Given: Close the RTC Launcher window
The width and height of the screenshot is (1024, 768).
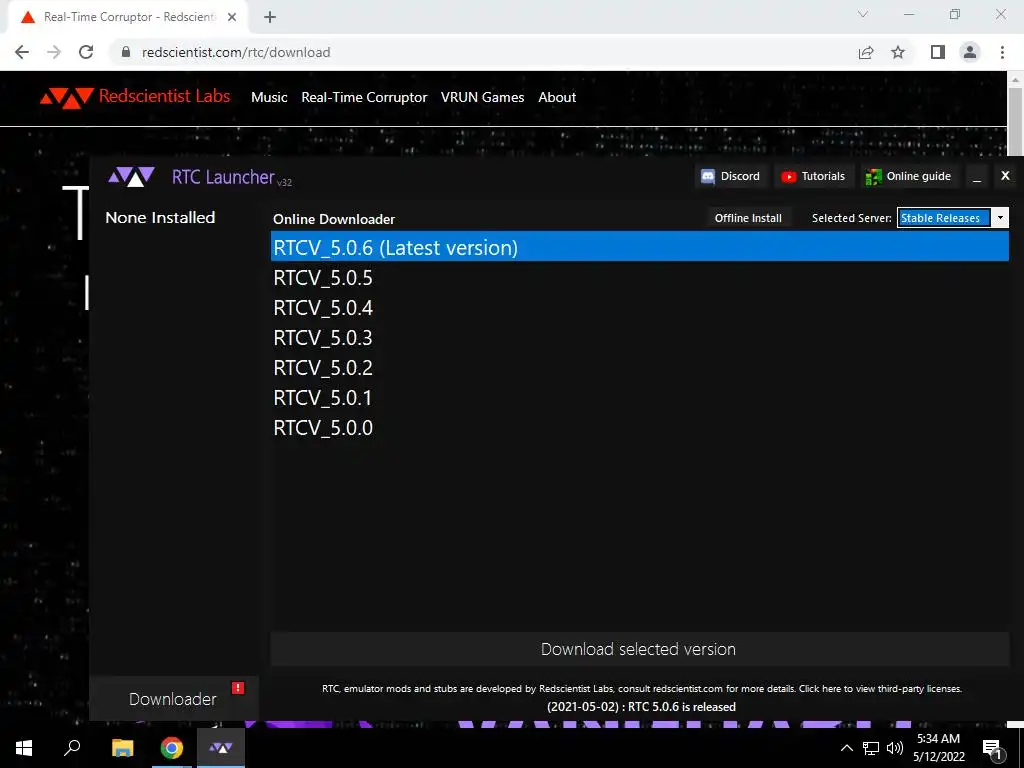Looking at the screenshot, I should coord(1005,176).
